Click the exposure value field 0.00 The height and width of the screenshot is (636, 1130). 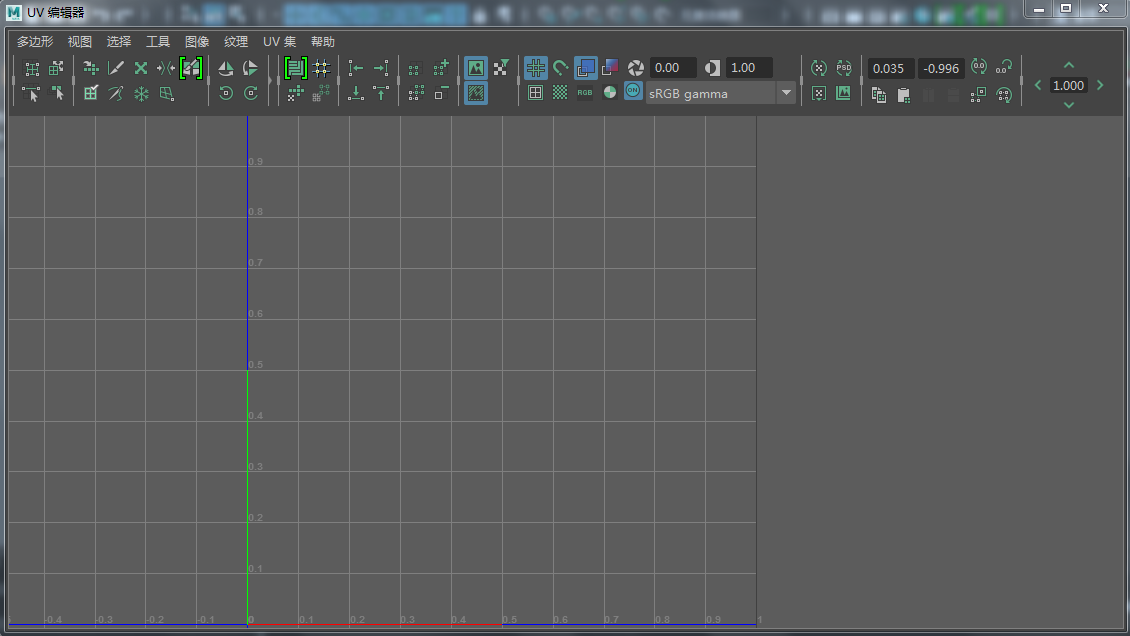pos(673,68)
